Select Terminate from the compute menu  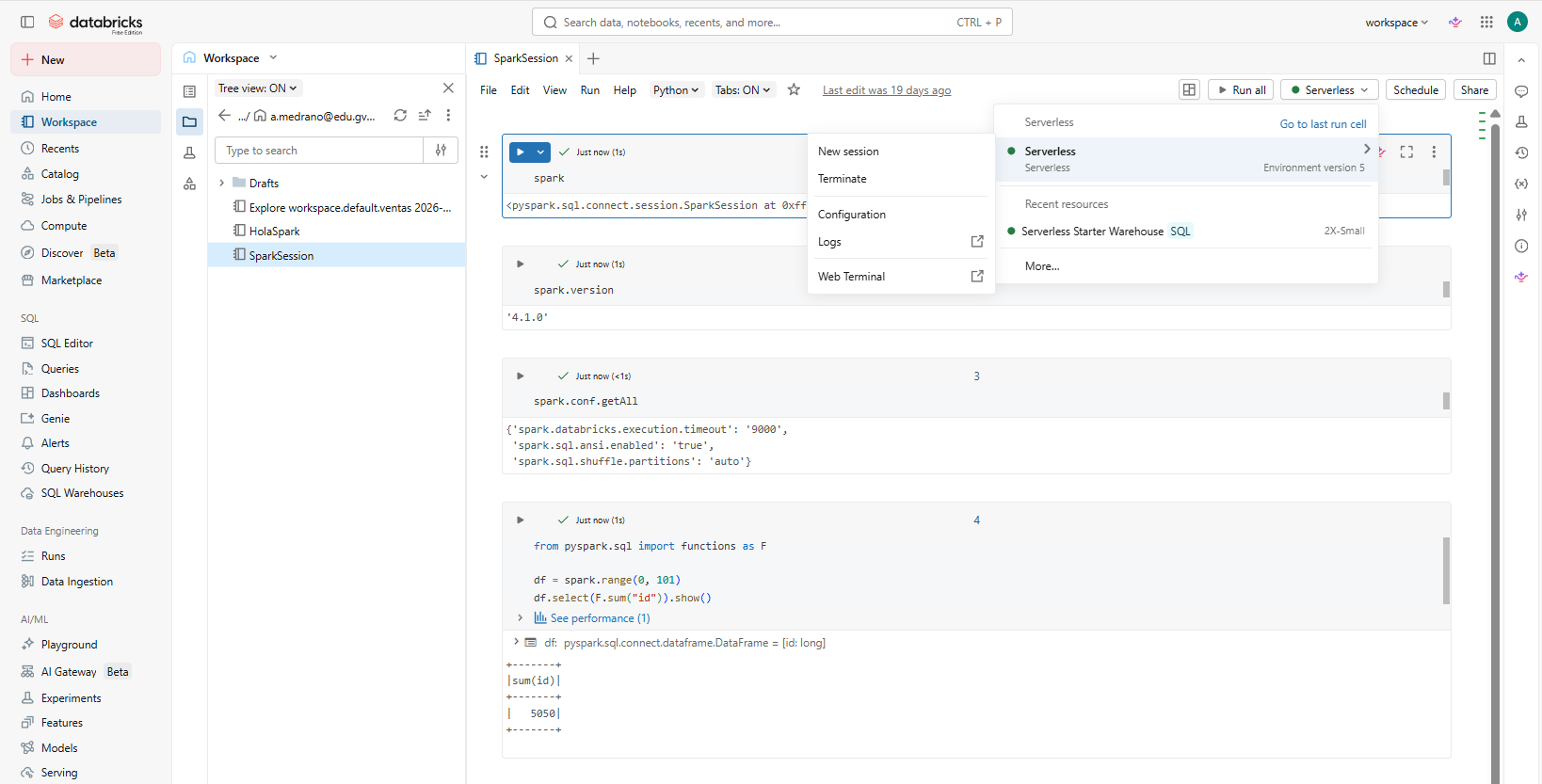(901, 179)
